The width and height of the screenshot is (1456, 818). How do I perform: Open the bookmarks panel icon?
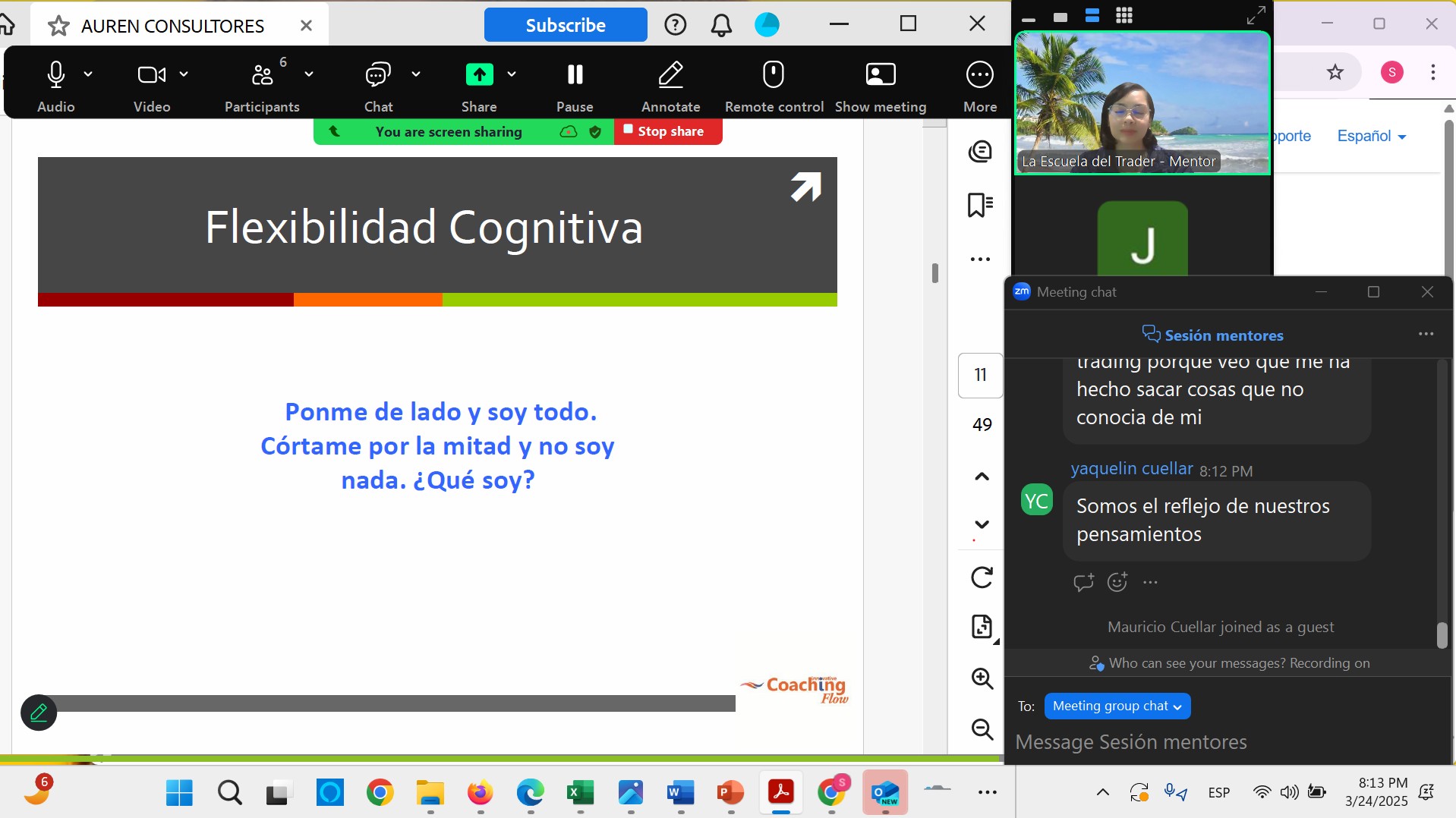[x=980, y=205]
